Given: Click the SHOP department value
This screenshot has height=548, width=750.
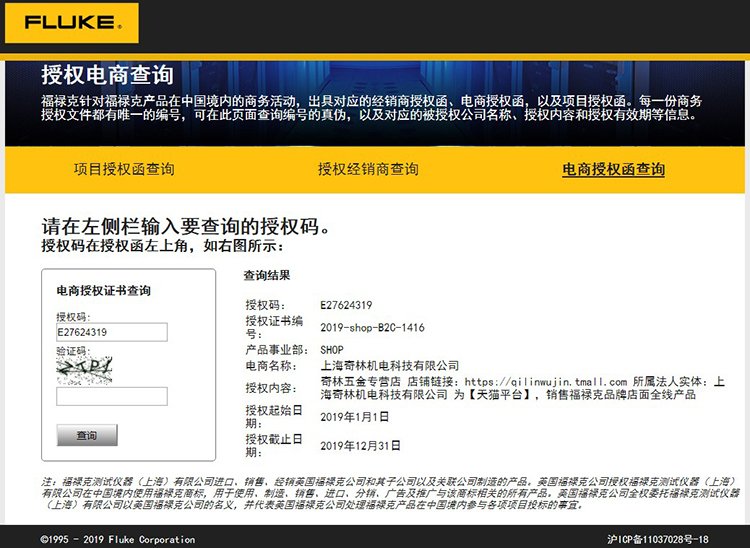Looking at the screenshot, I should (x=332, y=350).
